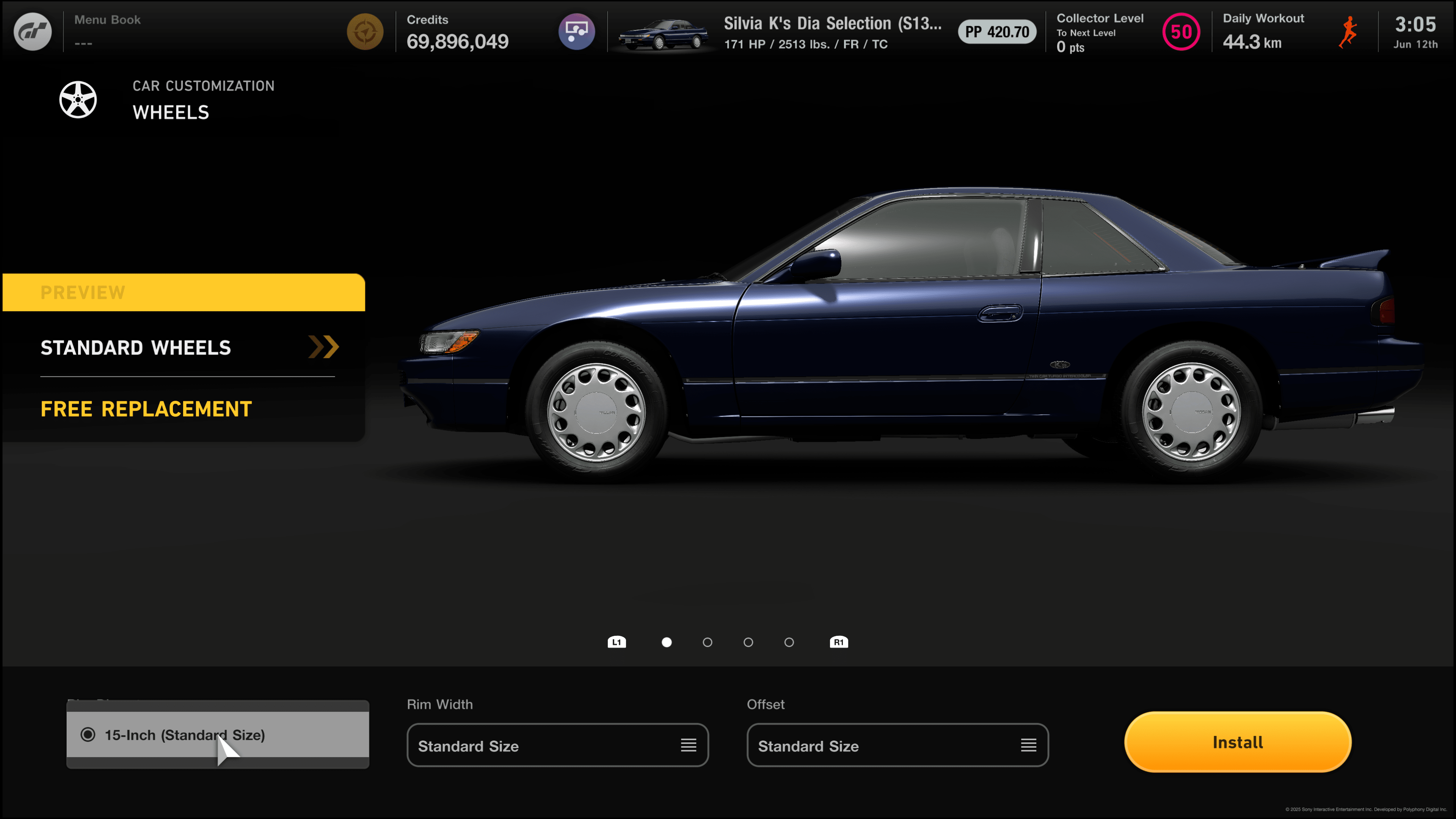Image resolution: width=1456 pixels, height=819 pixels.
Task: Select the second view page dot
Action: pos(708,642)
